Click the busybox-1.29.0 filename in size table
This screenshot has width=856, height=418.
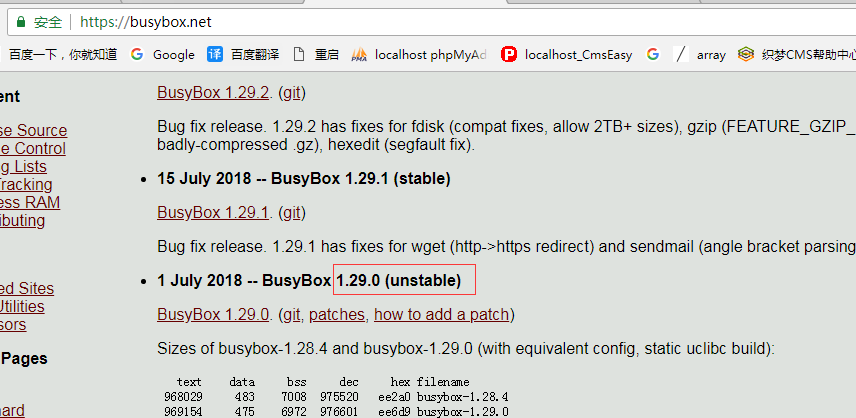[462, 411]
